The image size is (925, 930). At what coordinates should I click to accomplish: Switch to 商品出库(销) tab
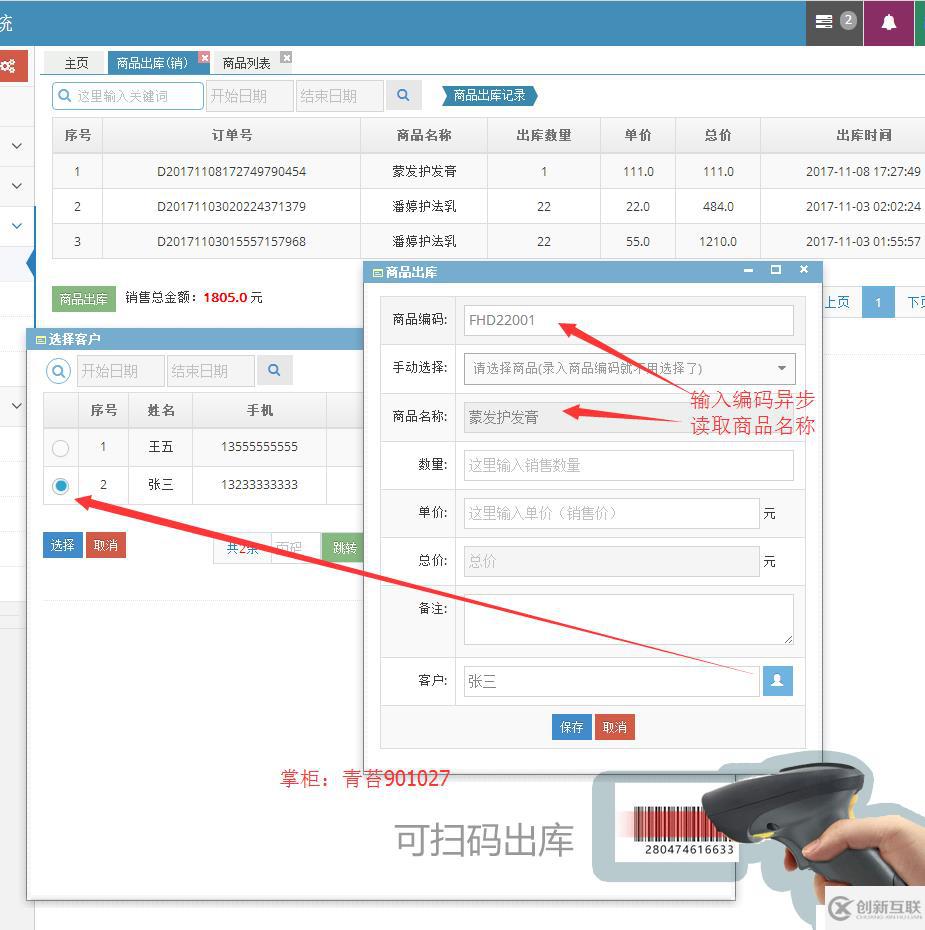coord(152,63)
